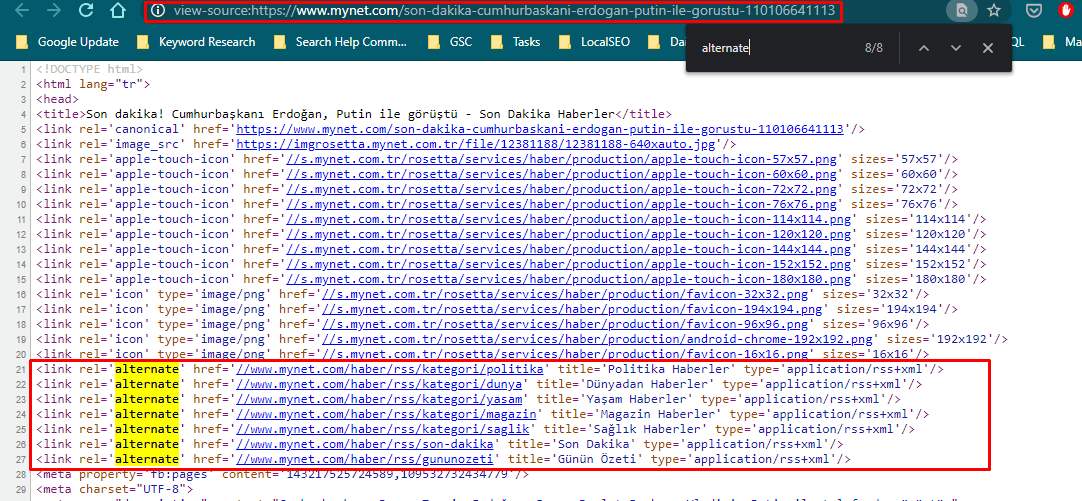Open the apple-touch-icon-57x57.png link
The image size is (1082, 501).
(x=562, y=159)
